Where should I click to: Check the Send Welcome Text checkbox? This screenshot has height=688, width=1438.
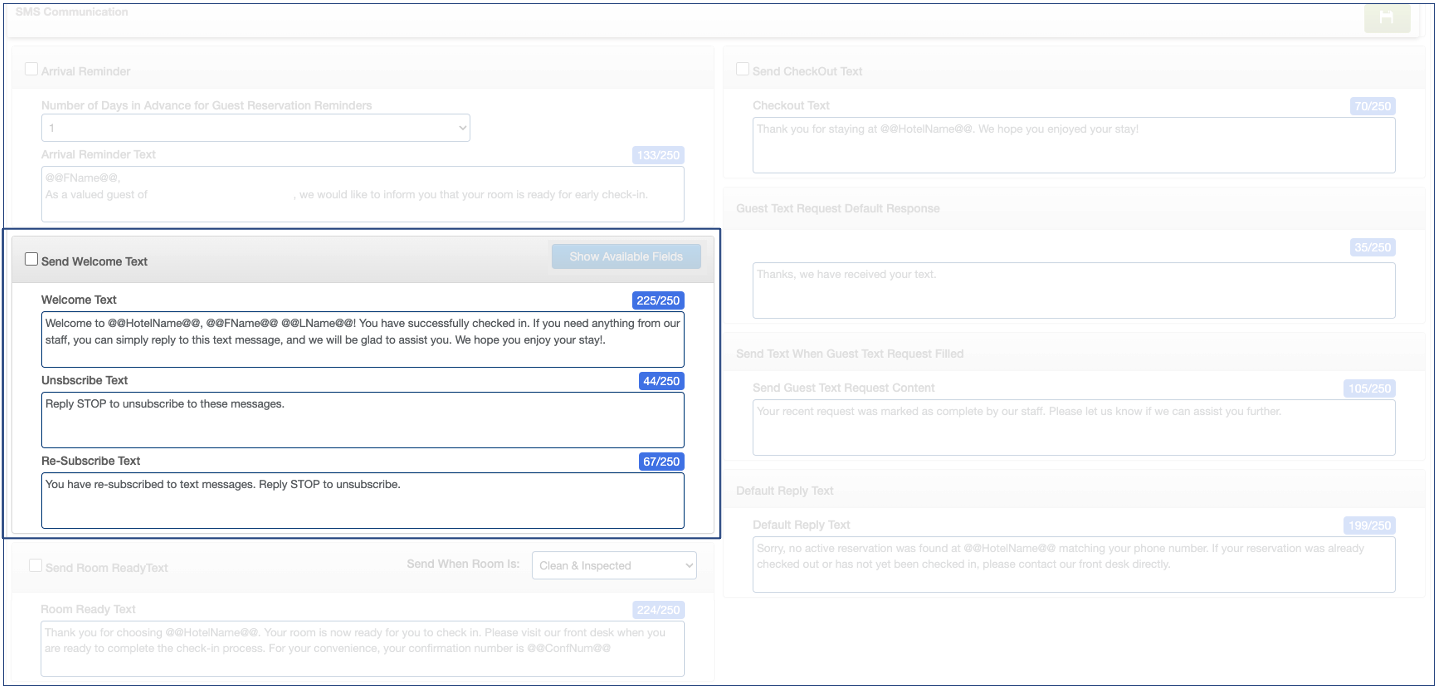pyautogui.click(x=32, y=260)
